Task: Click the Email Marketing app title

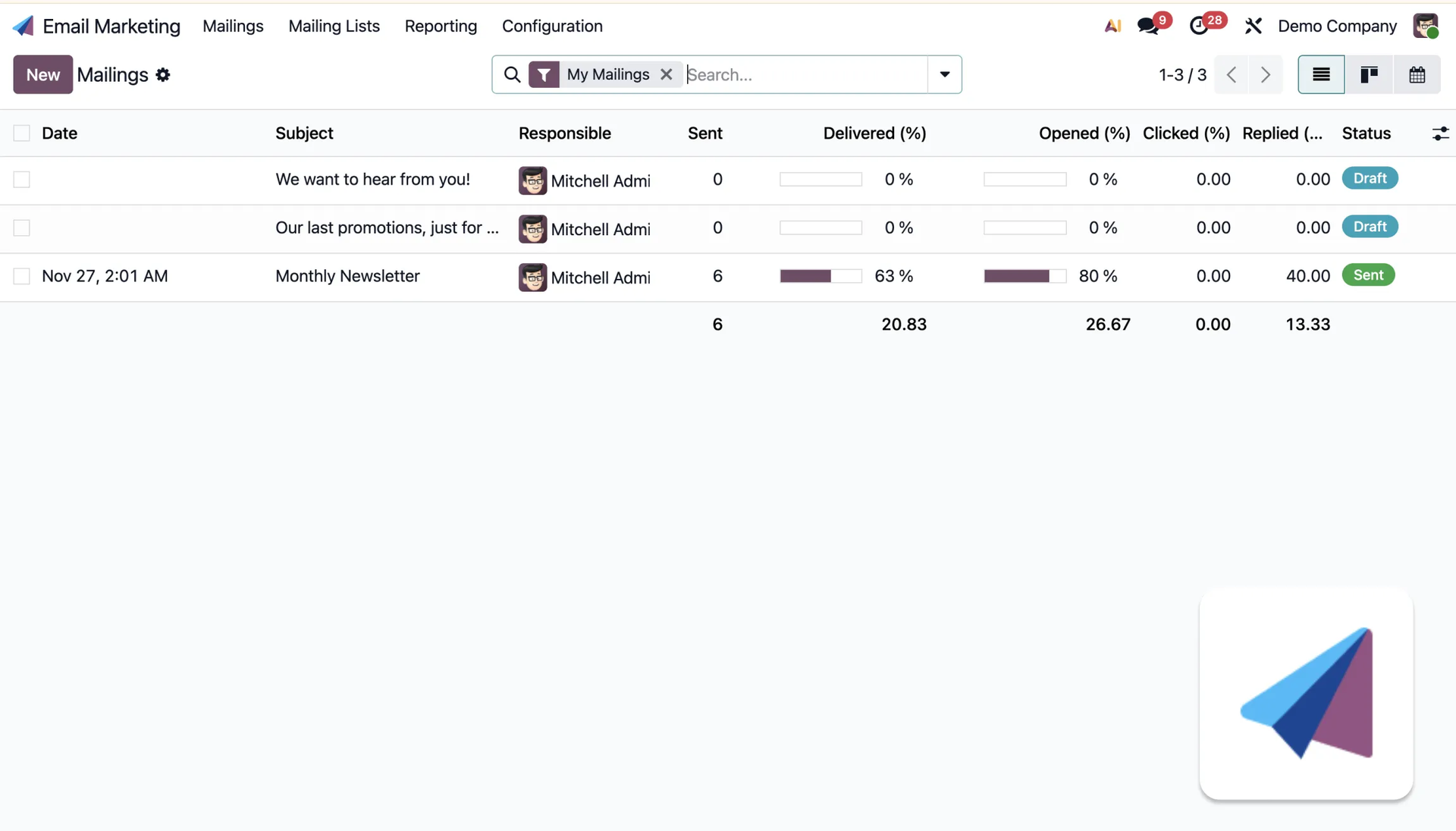Action: point(111,26)
